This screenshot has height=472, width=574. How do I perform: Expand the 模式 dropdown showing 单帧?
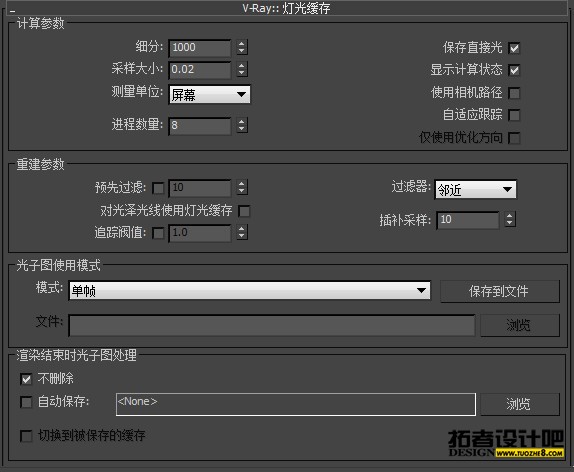(249, 291)
